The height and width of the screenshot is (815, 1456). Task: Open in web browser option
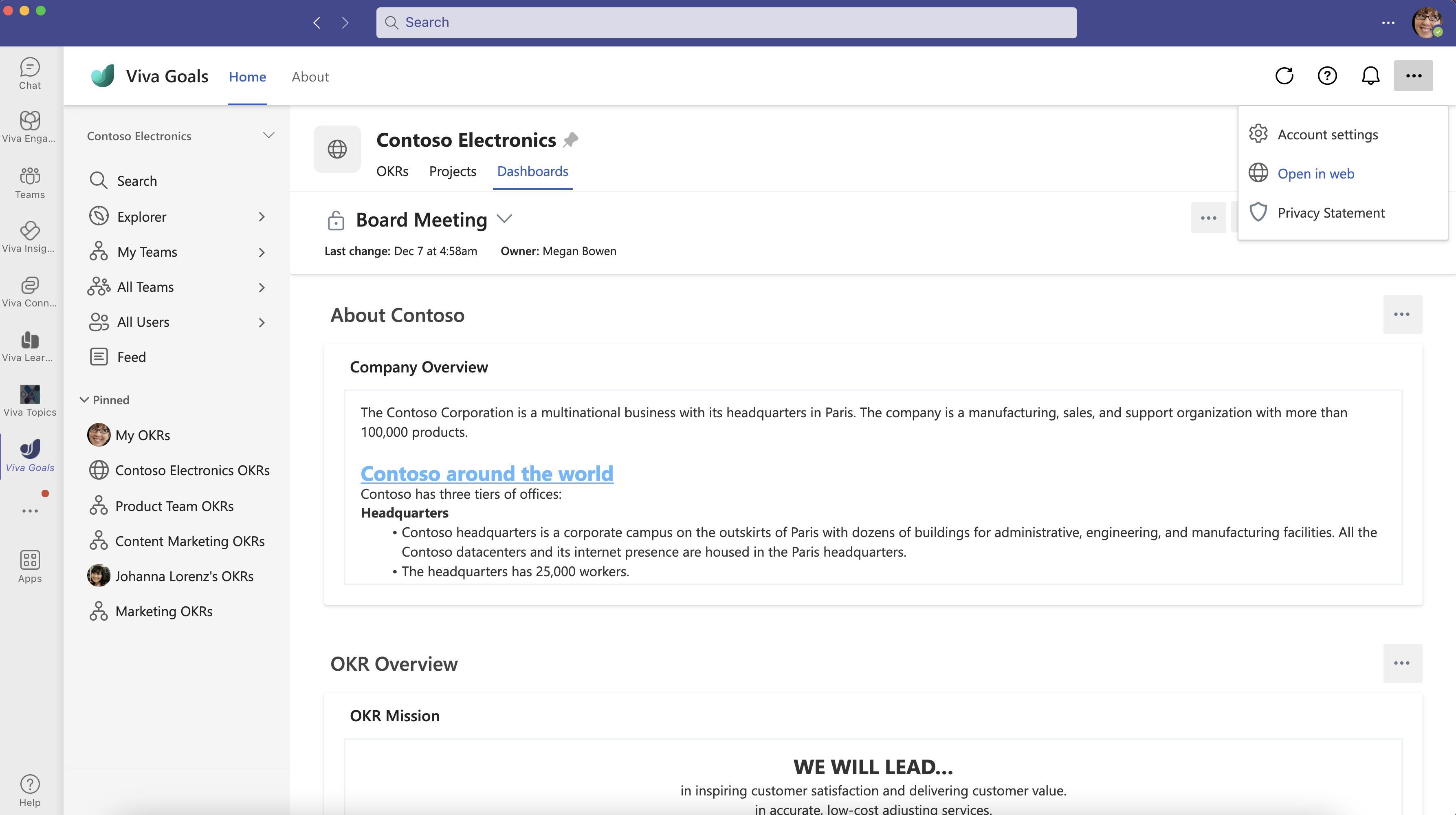tap(1316, 172)
